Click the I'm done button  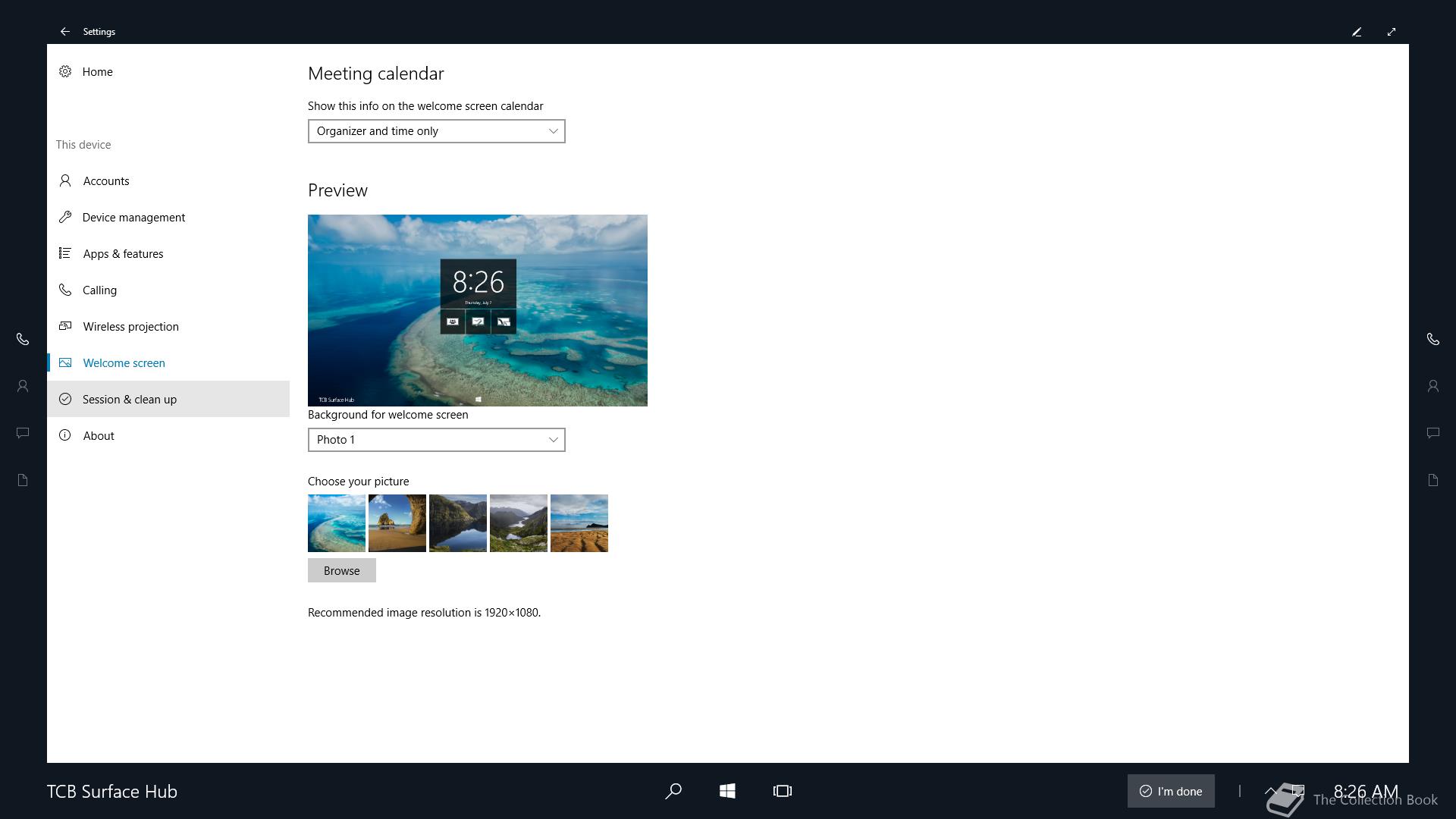[x=1171, y=791]
